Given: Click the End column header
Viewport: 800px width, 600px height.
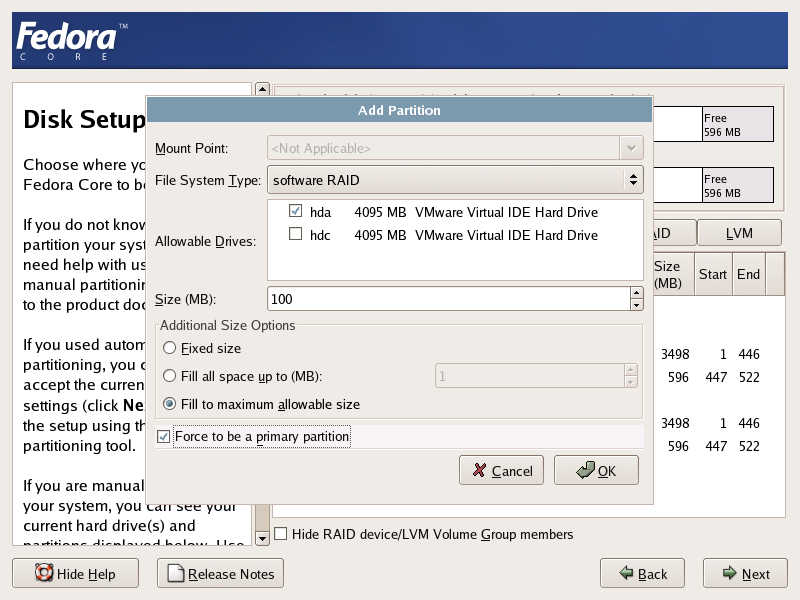Looking at the screenshot, I should (x=748, y=274).
